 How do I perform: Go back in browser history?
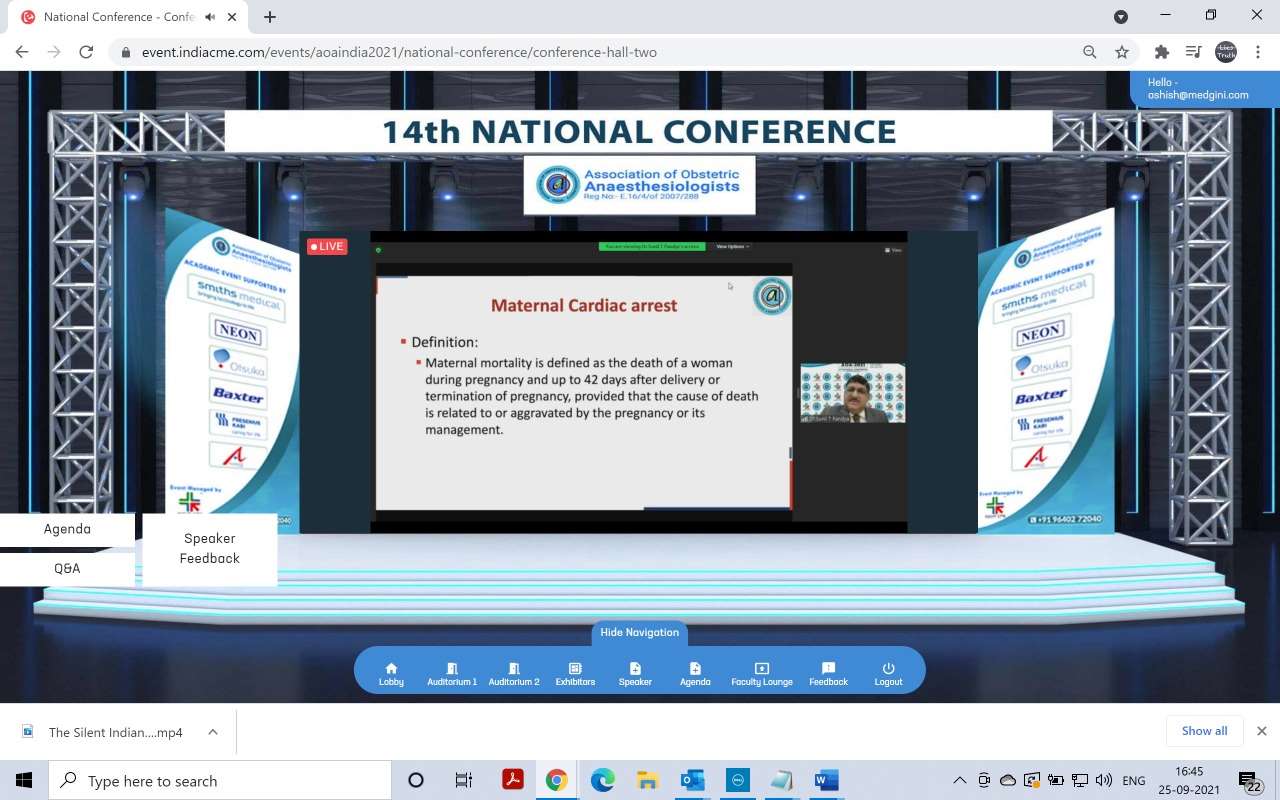[x=22, y=52]
